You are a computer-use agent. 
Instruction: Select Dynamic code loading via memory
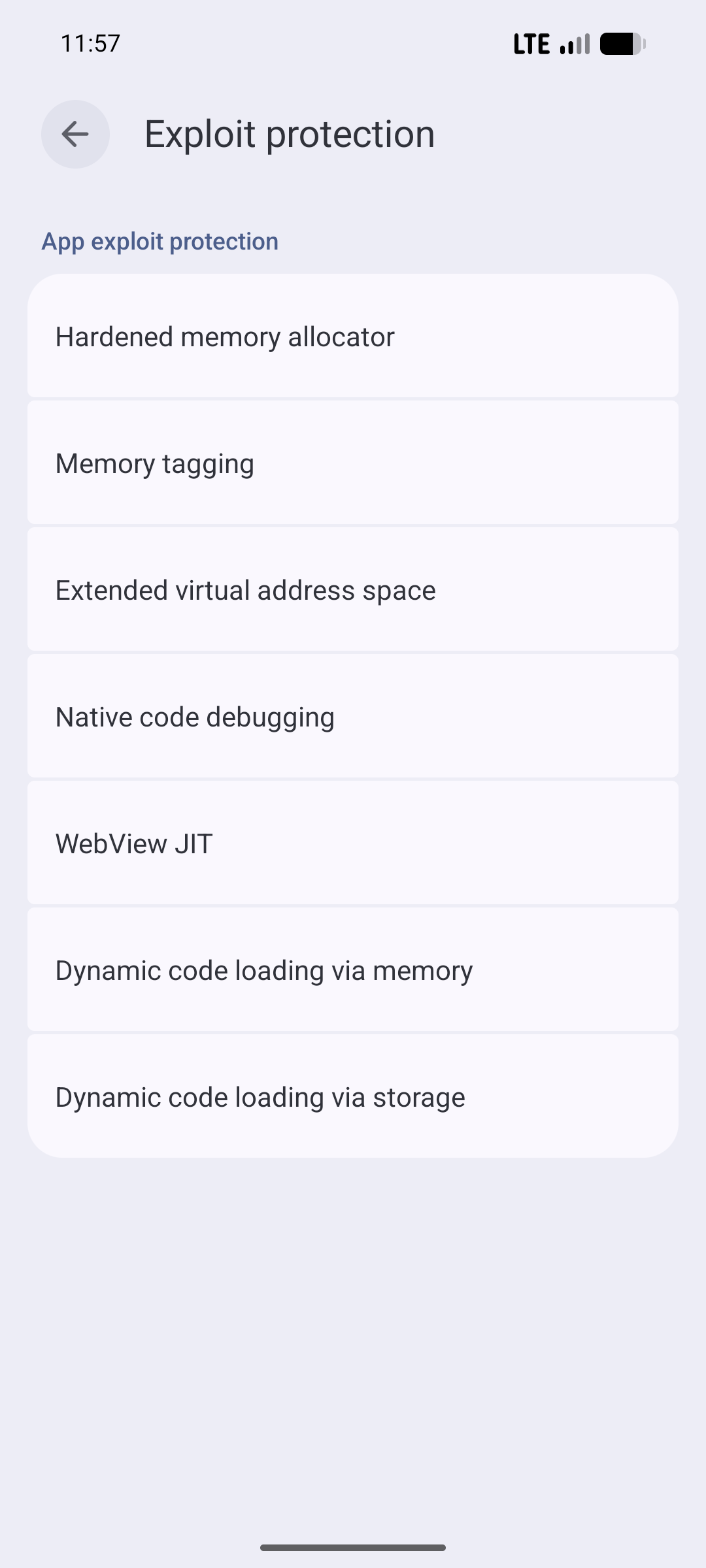click(x=353, y=970)
